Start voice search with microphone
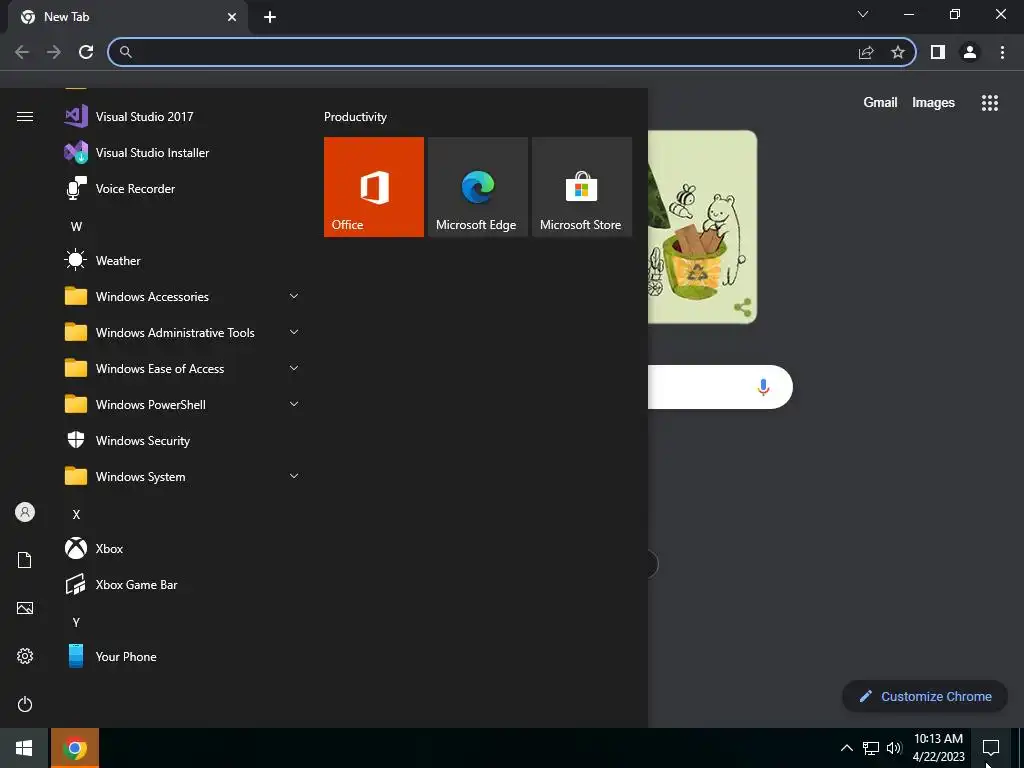This screenshot has height=768, width=1024. coord(763,387)
